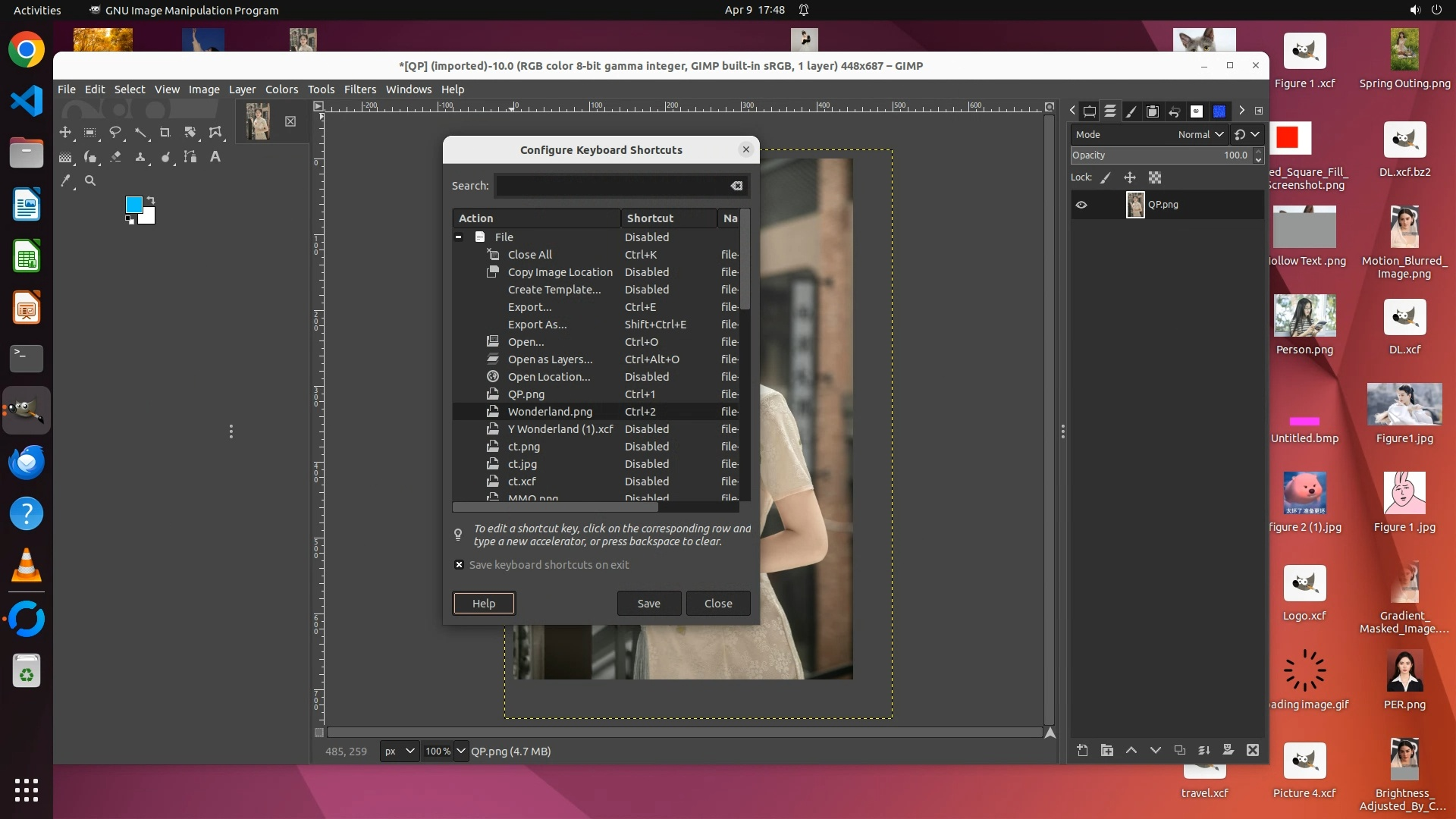This screenshot has width=1456, height=819.
Task: Open the px units dropdown in statusbar
Action: pos(400,752)
